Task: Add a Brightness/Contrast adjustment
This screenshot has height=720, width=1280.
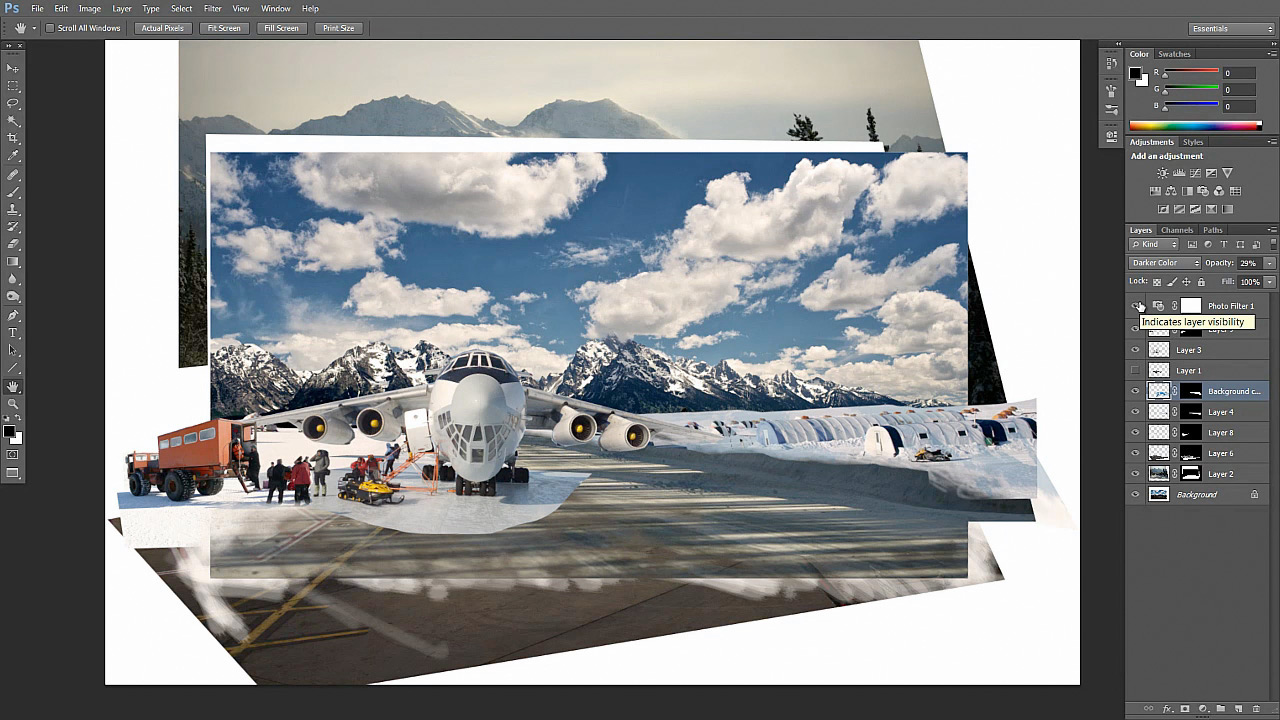Action: tap(1162, 173)
